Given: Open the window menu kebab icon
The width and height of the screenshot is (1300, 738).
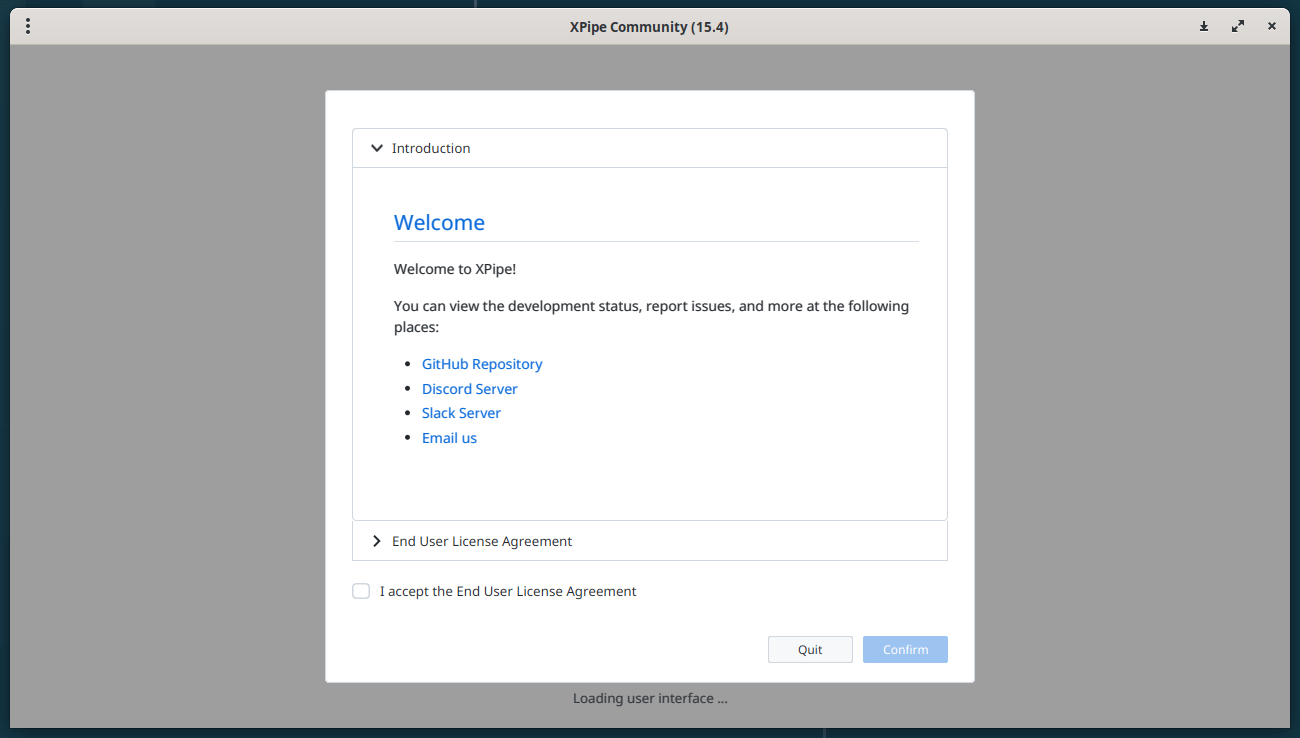Looking at the screenshot, I should pyautogui.click(x=27, y=27).
